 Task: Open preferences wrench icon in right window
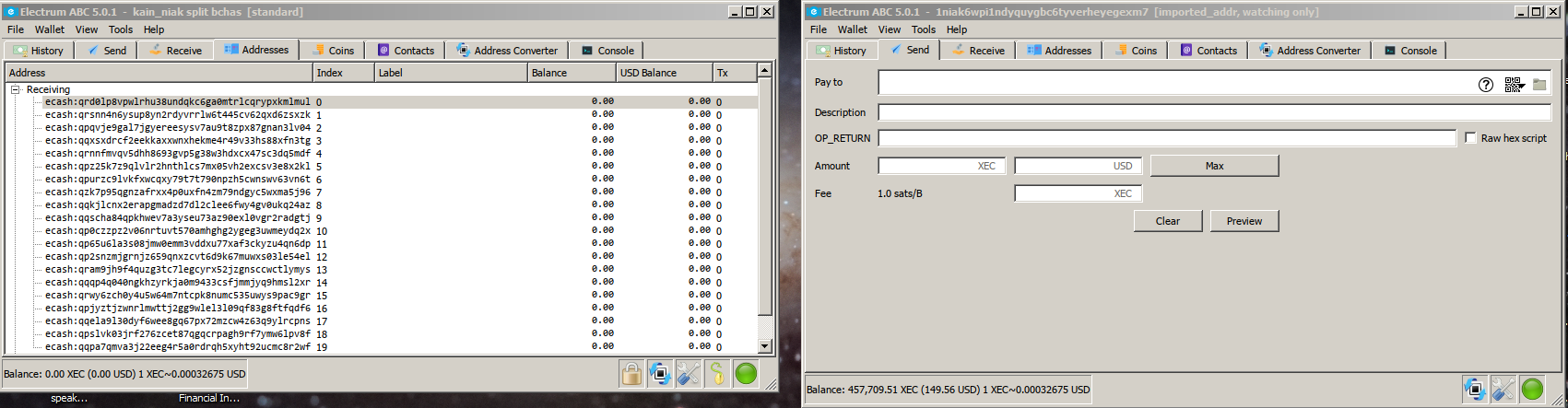click(1503, 389)
